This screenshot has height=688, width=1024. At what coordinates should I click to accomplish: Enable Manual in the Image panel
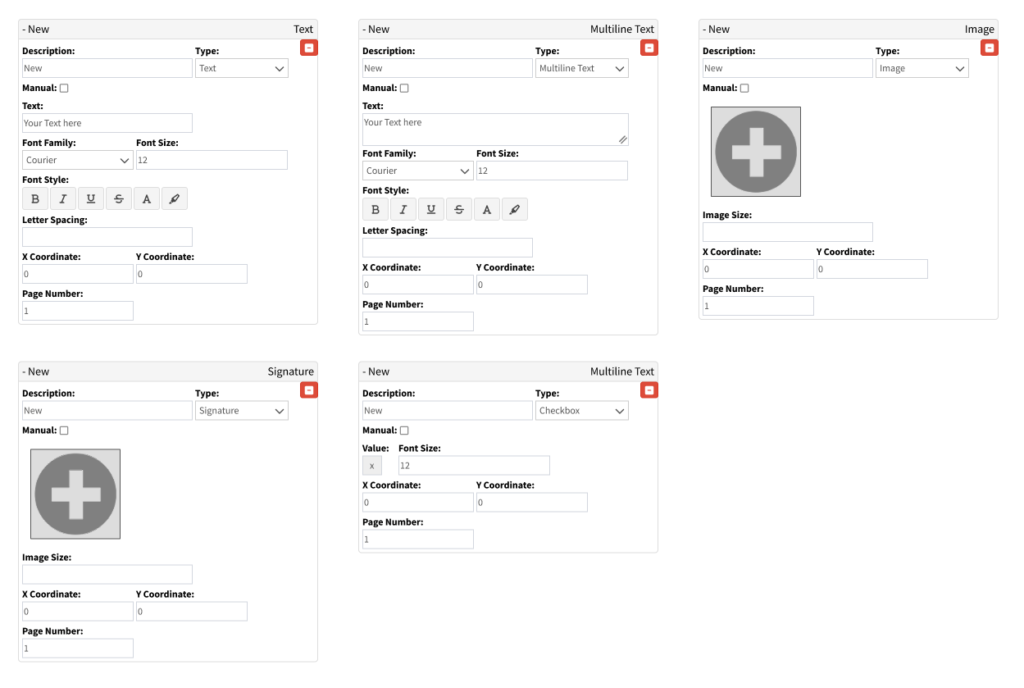[744, 88]
